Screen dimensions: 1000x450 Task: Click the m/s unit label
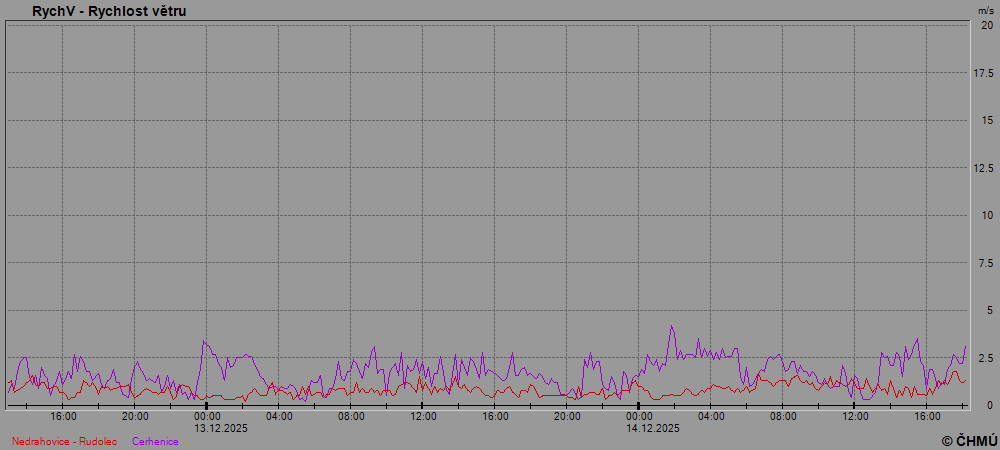pyautogui.click(x=985, y=10)
